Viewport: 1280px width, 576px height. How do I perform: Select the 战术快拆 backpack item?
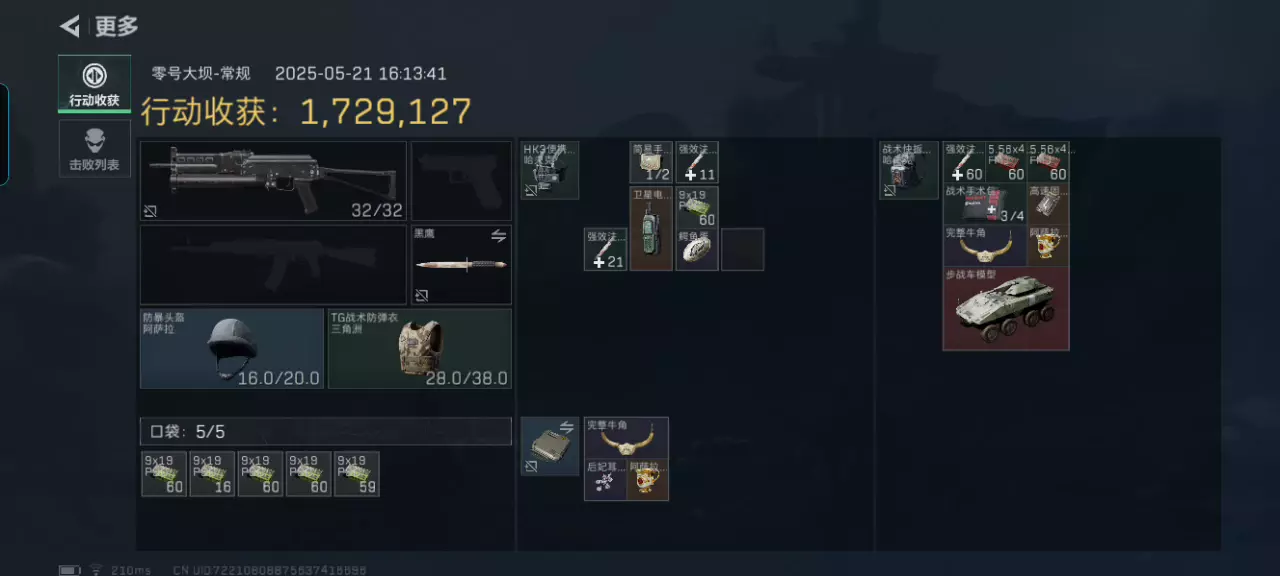(x=909, y=170)
